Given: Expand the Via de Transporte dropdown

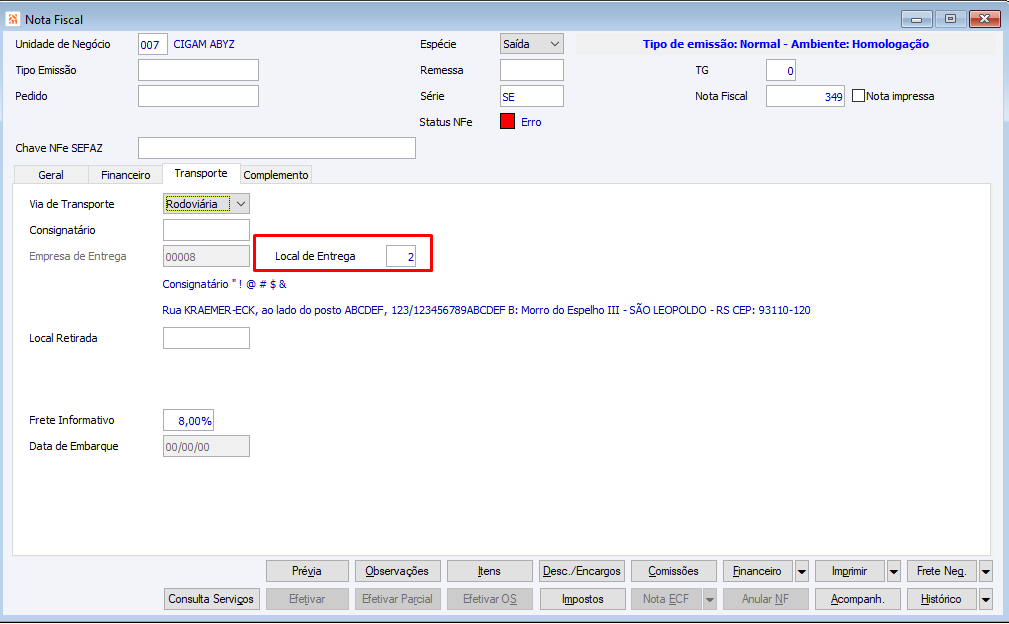Looking at the screenshot, I should (206, 204).
